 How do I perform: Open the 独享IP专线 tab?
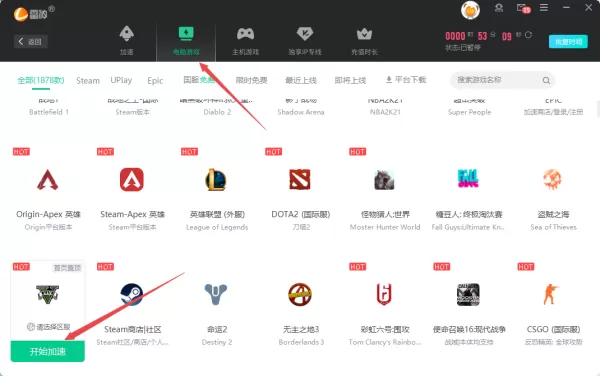coord(305,41)
